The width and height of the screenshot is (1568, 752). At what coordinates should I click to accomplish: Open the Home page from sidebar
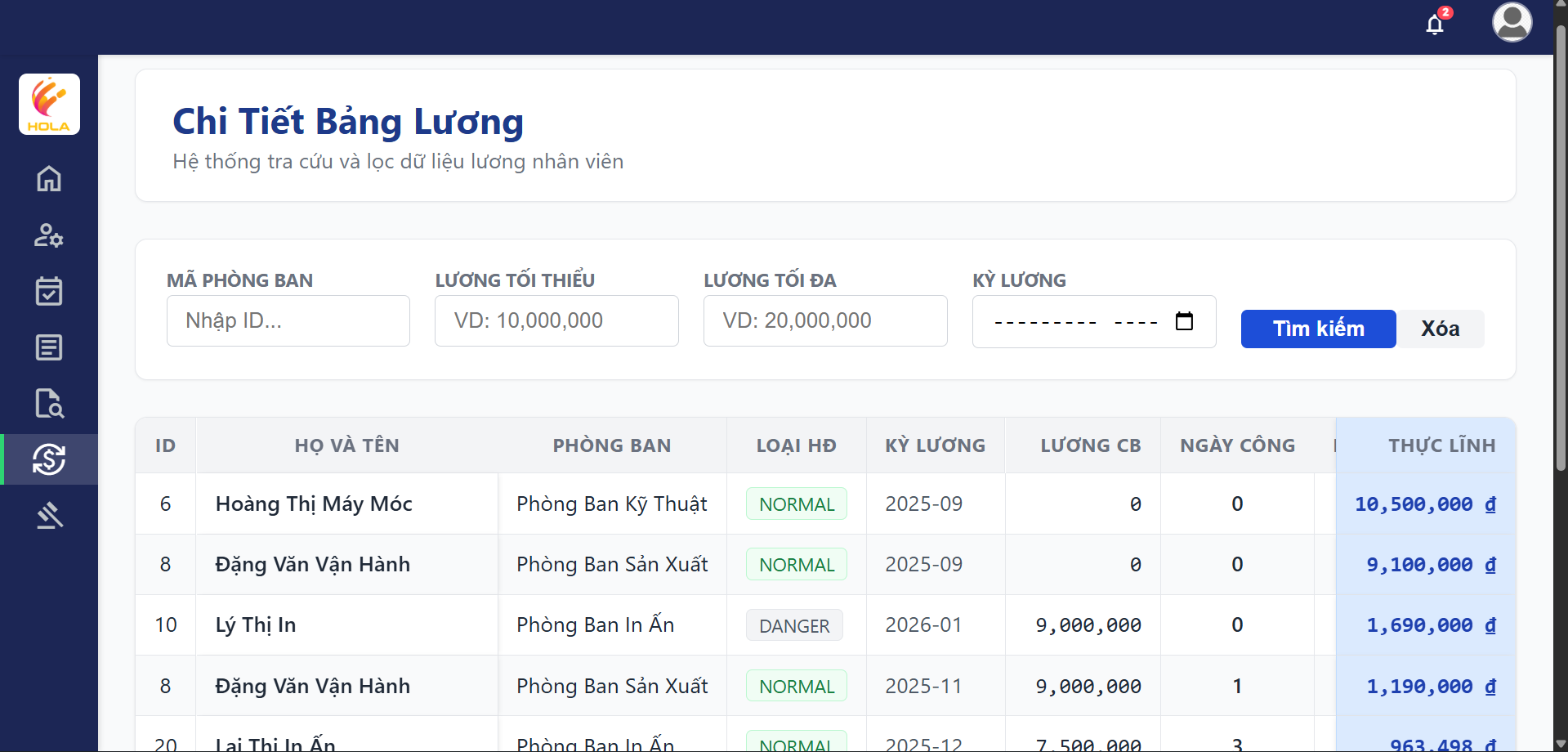pyautogui.click(x=49, y=178)
